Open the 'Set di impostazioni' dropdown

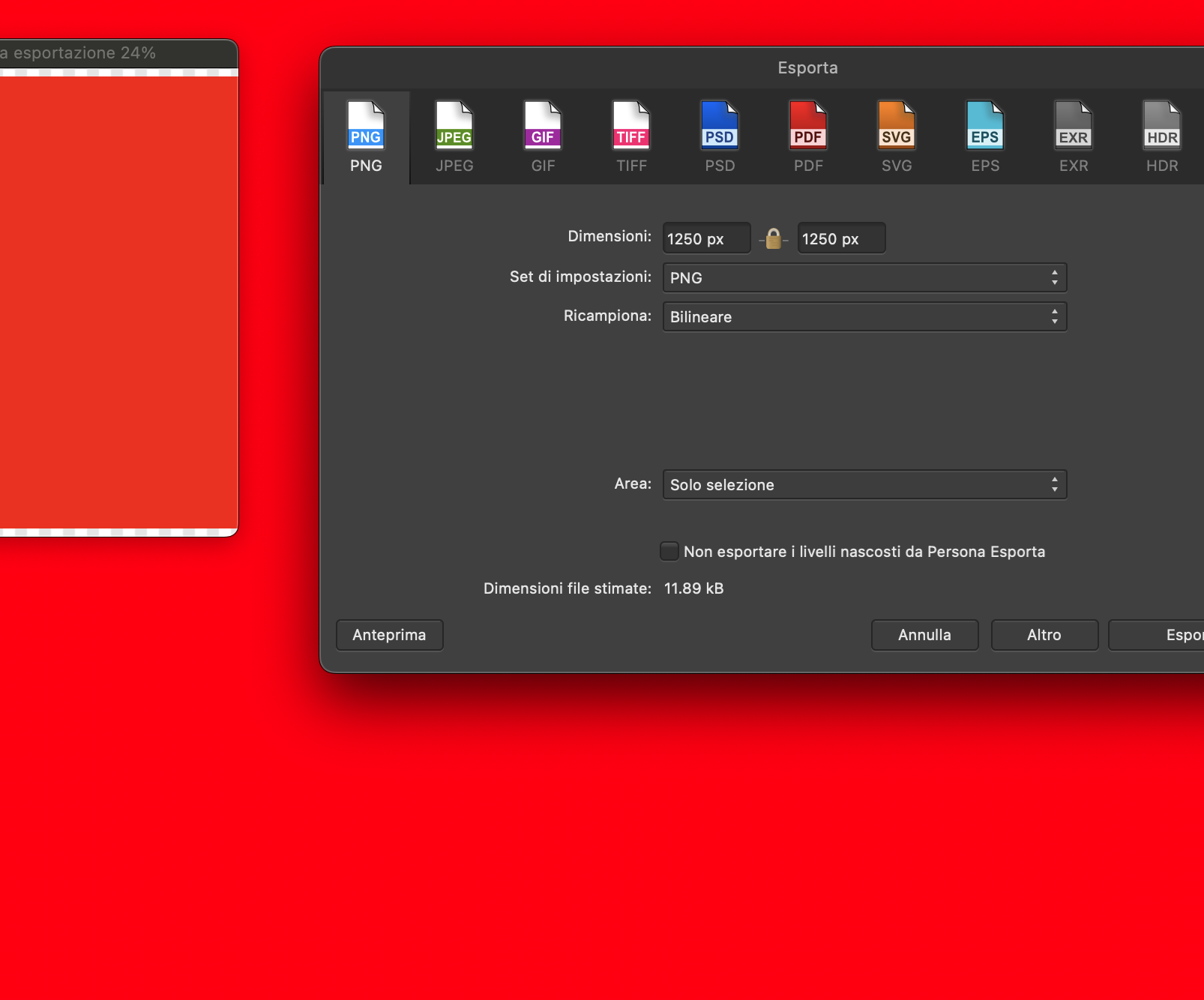click(864, 277)
